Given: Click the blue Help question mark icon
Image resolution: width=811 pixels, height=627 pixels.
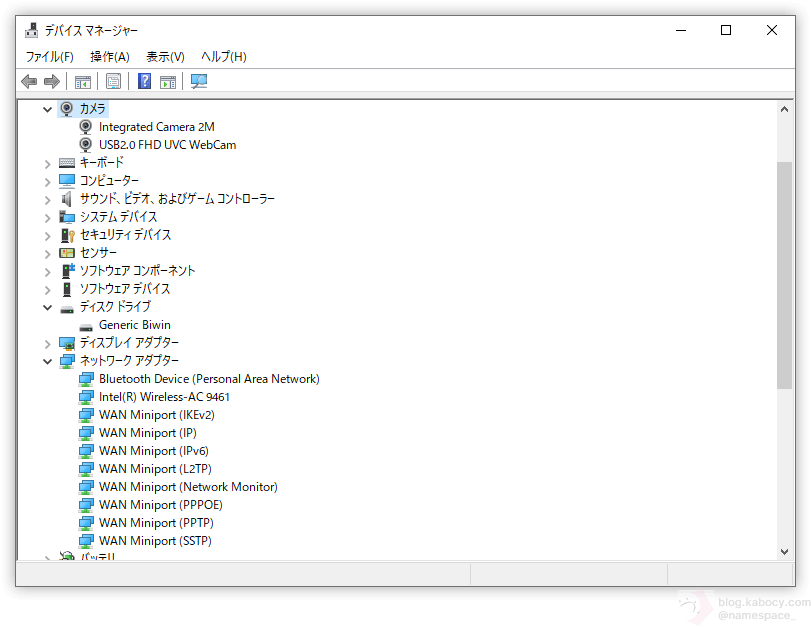Looking at the screenshot, I should click(x=144, y=81).
